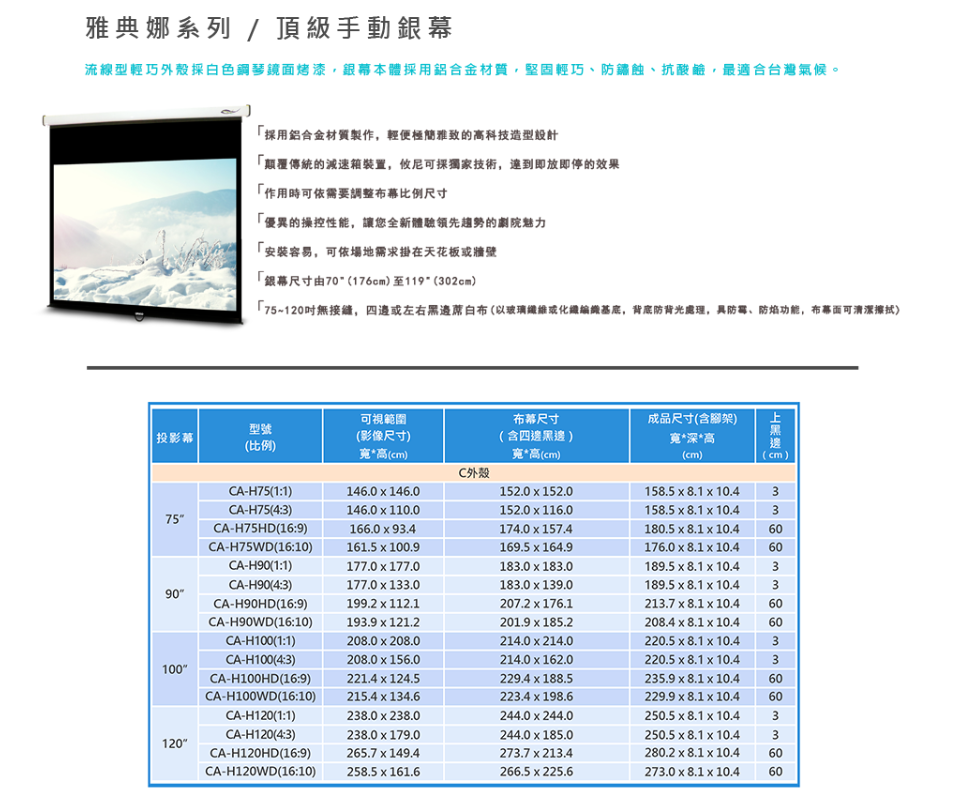
Task: Click fabric size 169.5 x 164.9
Action: tap(536, 547)
